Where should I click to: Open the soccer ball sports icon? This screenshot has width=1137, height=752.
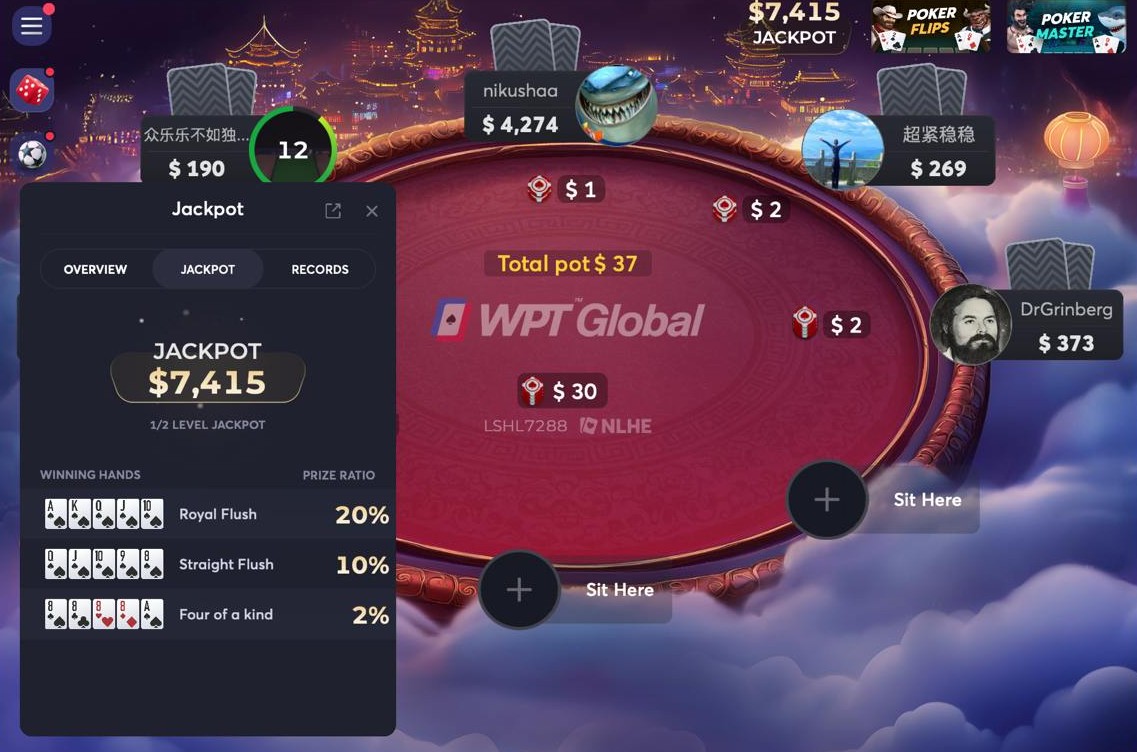pyautogui.click(x=33, y=153)
